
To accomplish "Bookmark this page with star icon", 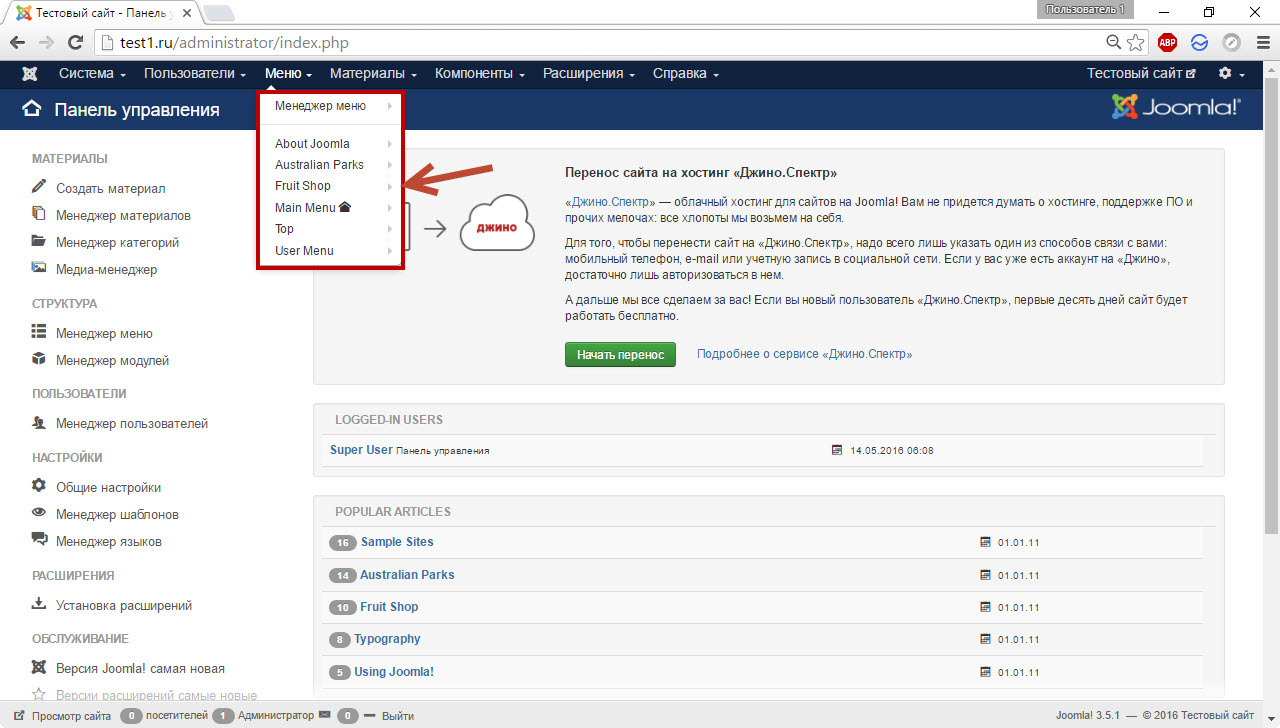I will [x=1135, y=43].
